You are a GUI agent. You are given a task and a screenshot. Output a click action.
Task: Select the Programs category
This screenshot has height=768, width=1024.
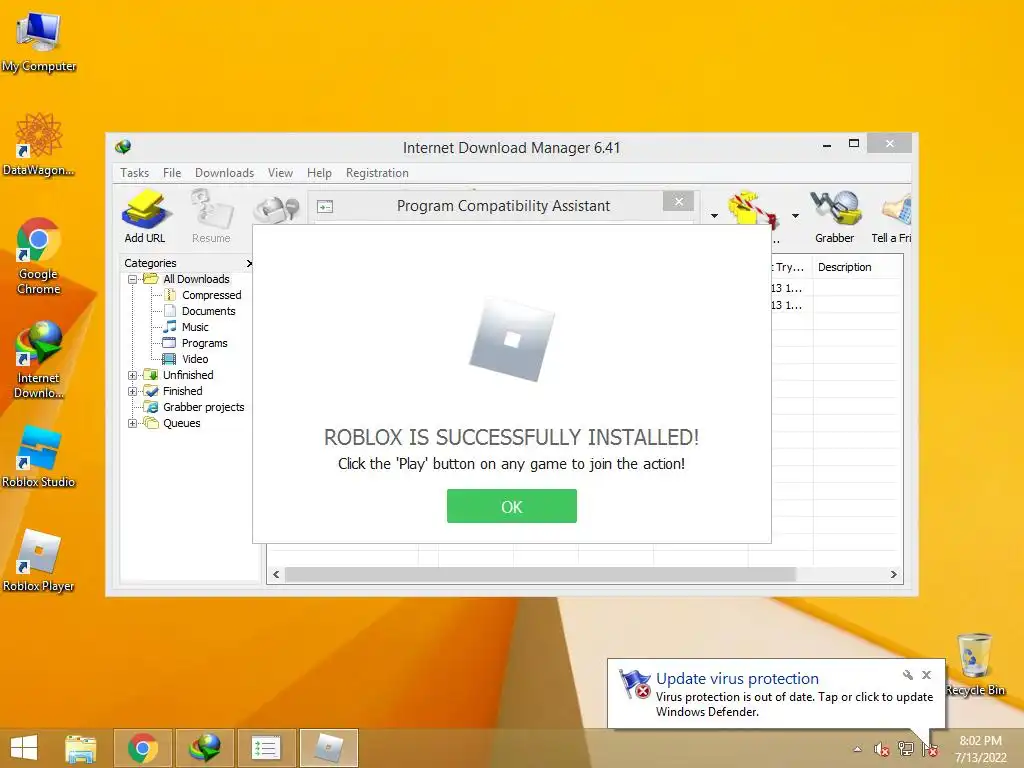pyautogui.click(x=204, y=343)
